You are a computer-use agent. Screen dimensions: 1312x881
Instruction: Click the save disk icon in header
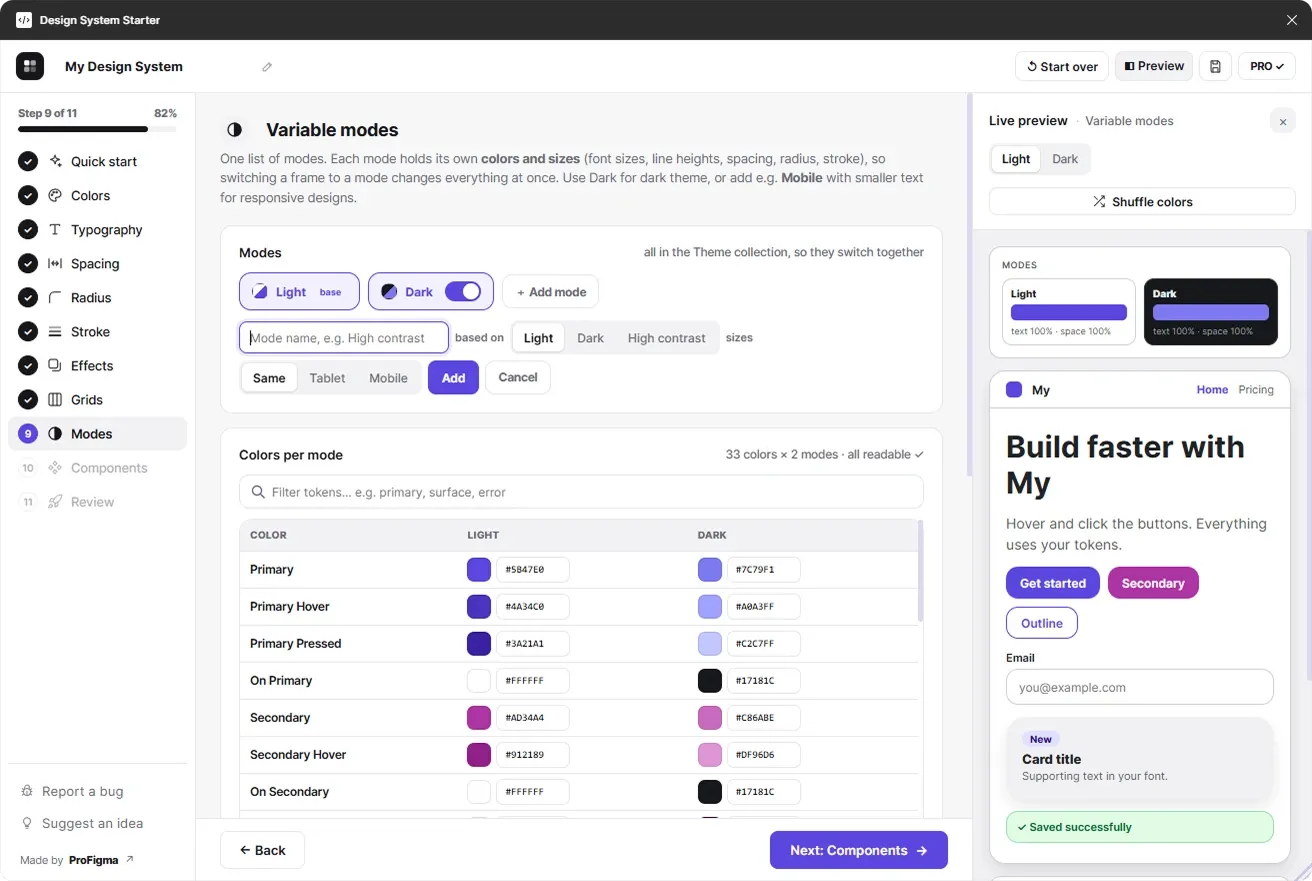[1215, 66]
